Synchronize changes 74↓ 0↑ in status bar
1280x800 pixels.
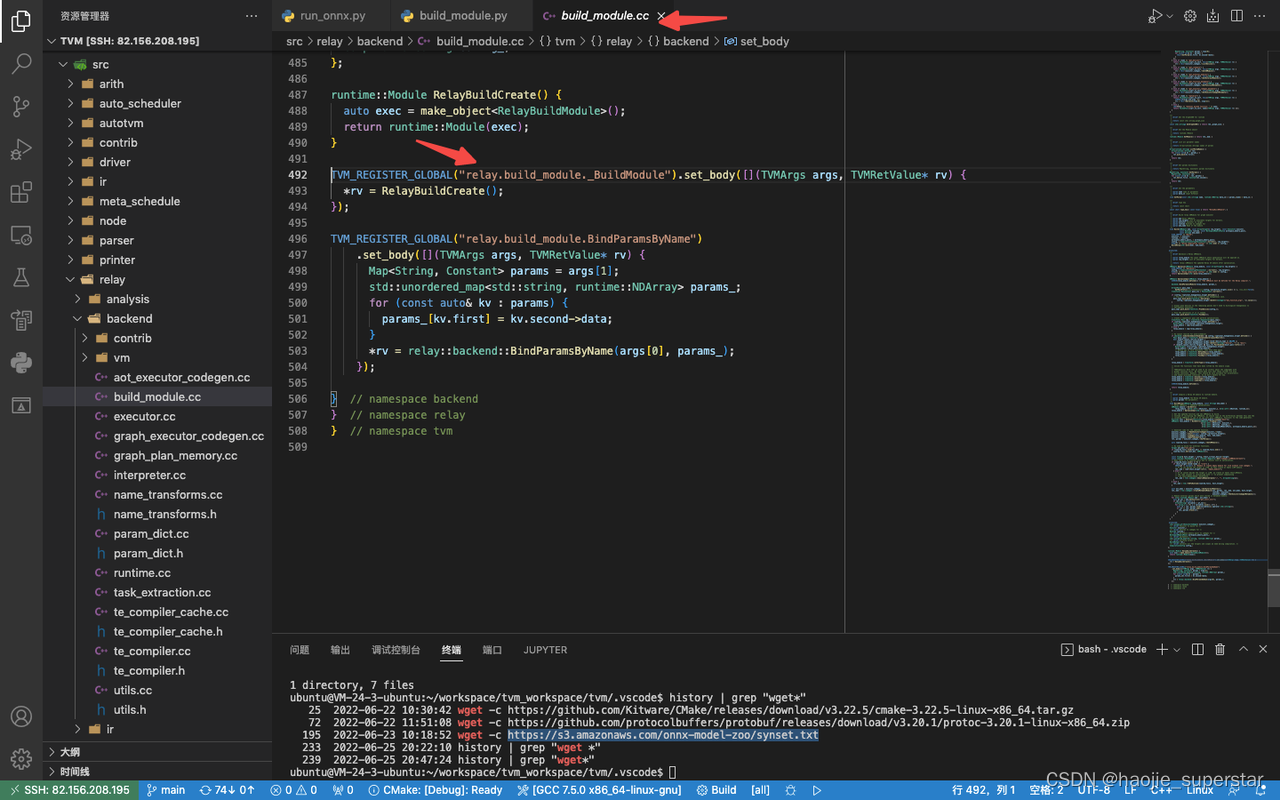[x=227, y=790]
